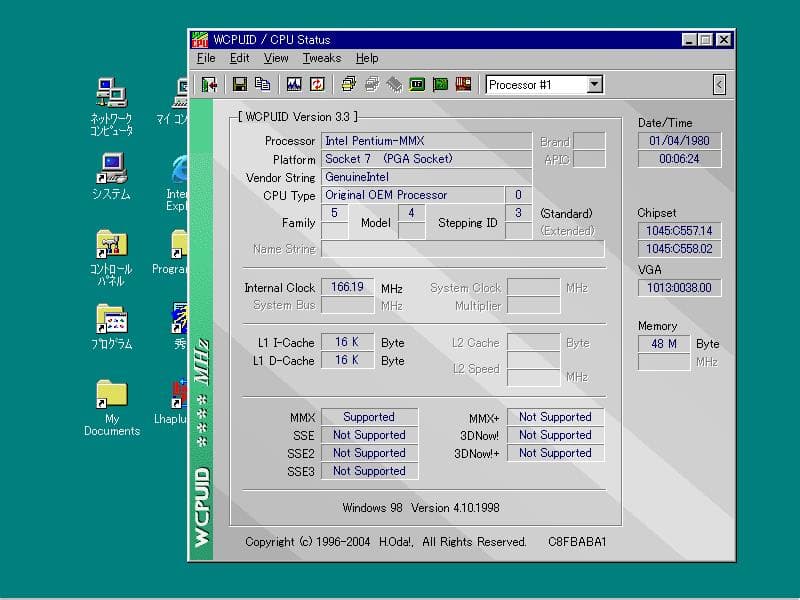This screenshot has width=800, height=600.
Task: Click the Copyright H.Oda! text
Action: tap(387, 541)
